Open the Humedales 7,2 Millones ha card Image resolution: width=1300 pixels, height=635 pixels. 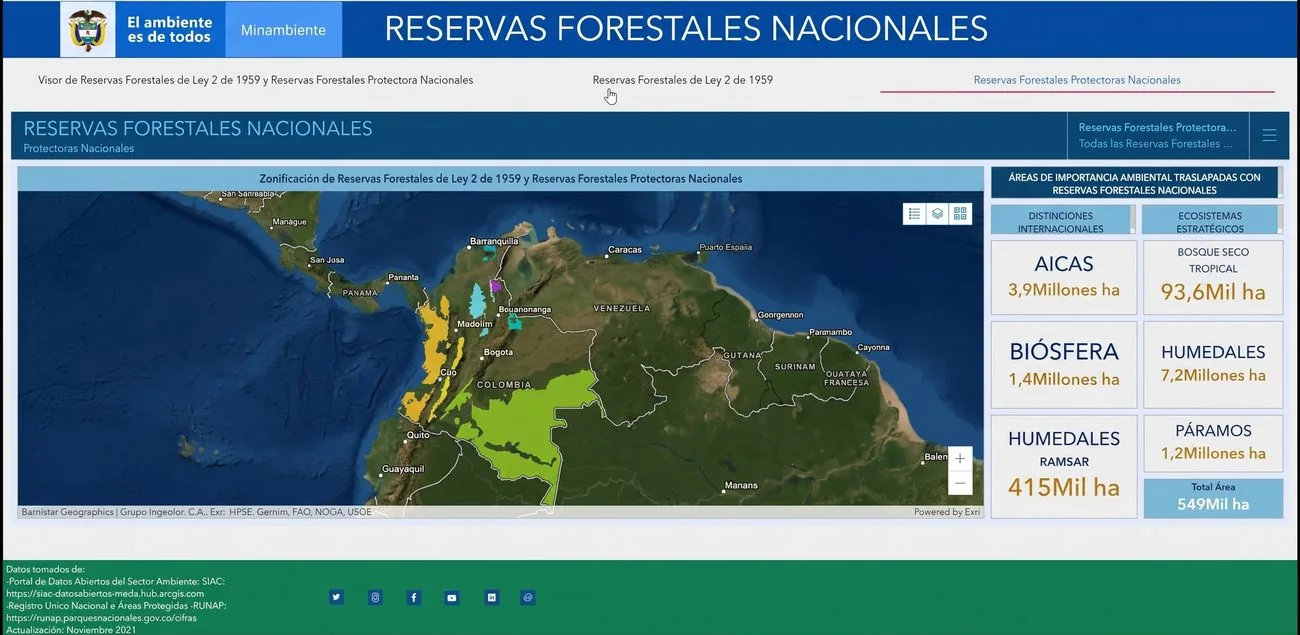coord(1213,364)
